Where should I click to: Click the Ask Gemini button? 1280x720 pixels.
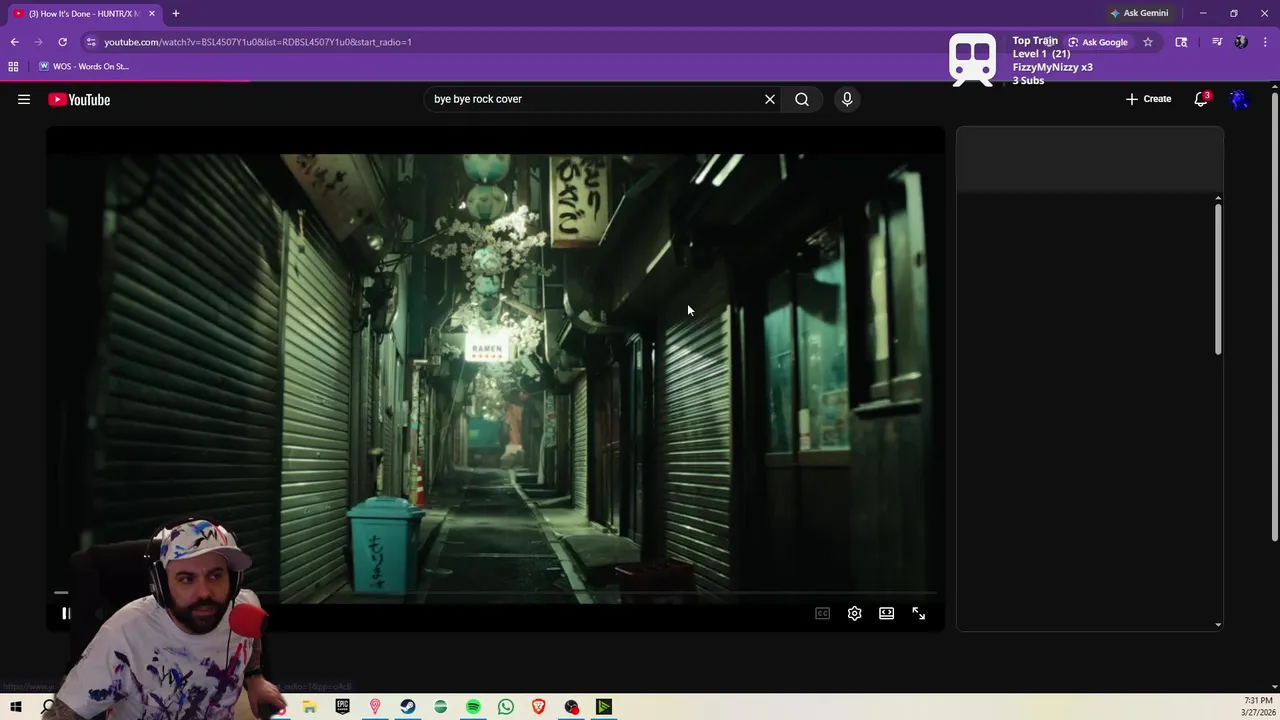[1139, 13]
